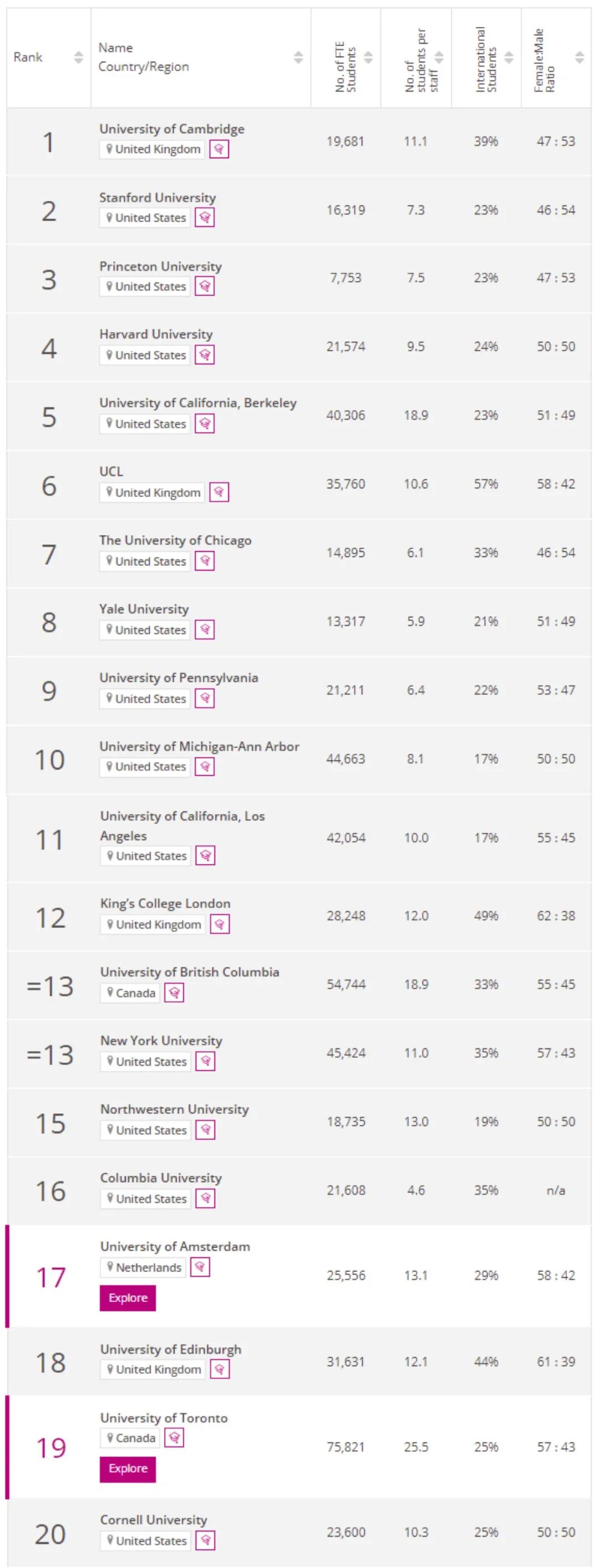
Task: Open Princeton University link
Action: [x=161, y=267]
